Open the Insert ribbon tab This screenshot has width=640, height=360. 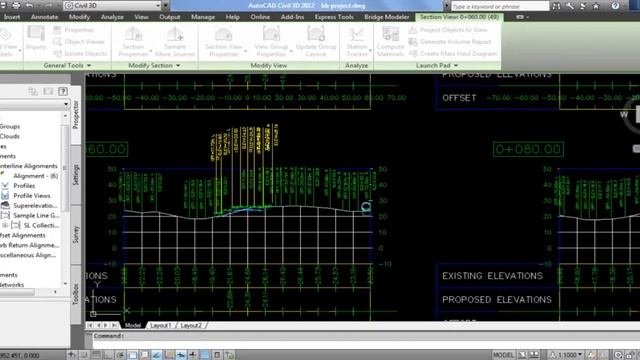(x=12, y=17)
